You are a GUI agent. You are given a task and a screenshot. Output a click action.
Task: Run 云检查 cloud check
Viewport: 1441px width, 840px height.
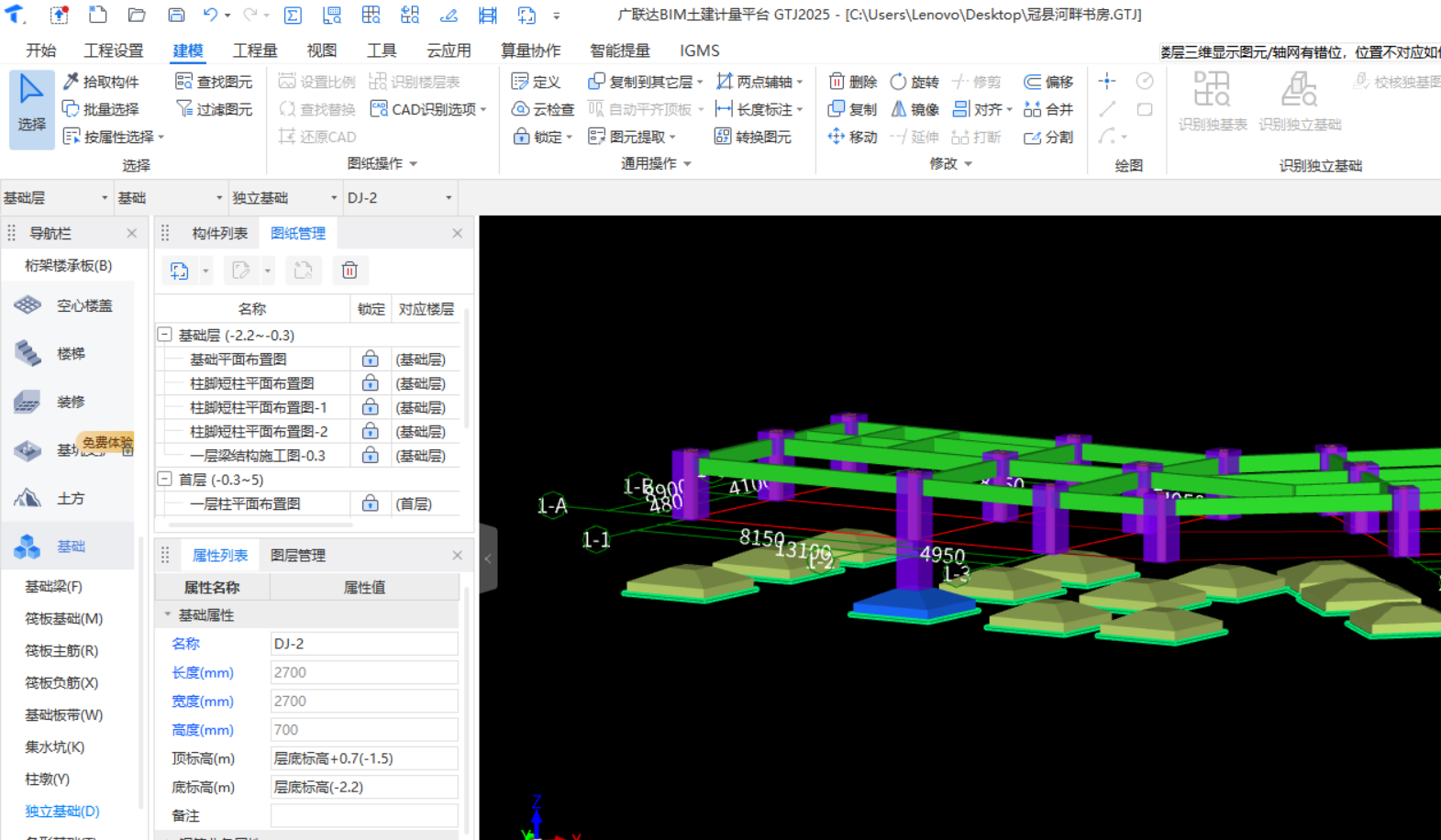coord(542,109)
